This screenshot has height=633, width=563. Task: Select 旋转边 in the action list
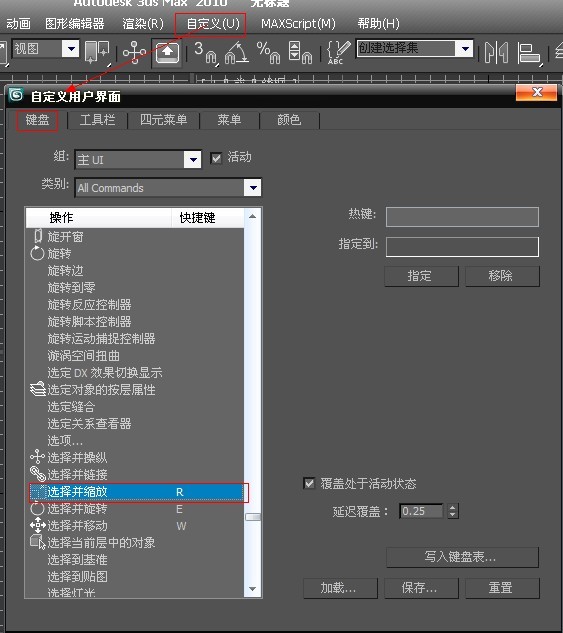(136, 270)
